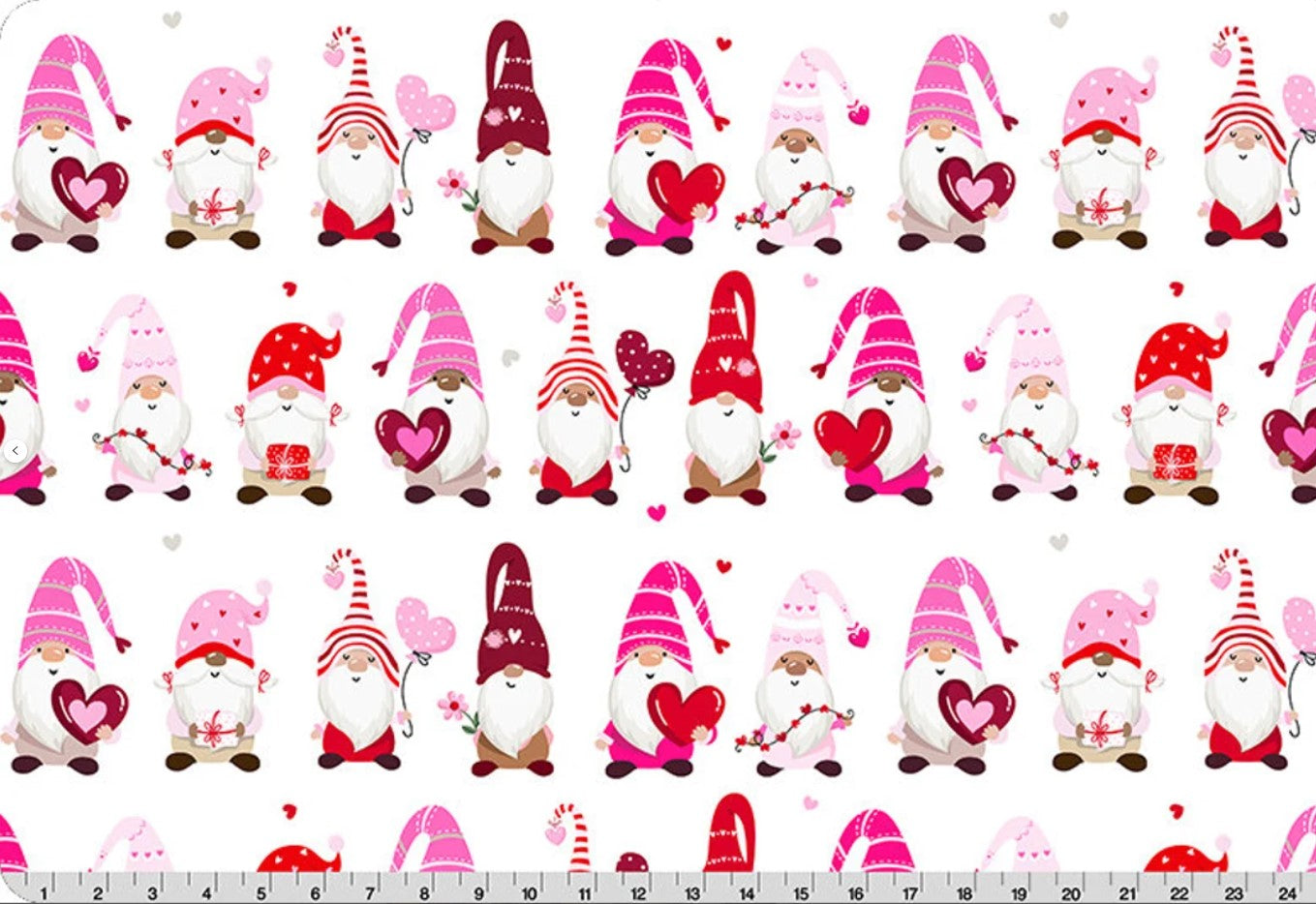Click the small gray heart in middle row
The image size is (1316, 904).
(x=509, y=358)
